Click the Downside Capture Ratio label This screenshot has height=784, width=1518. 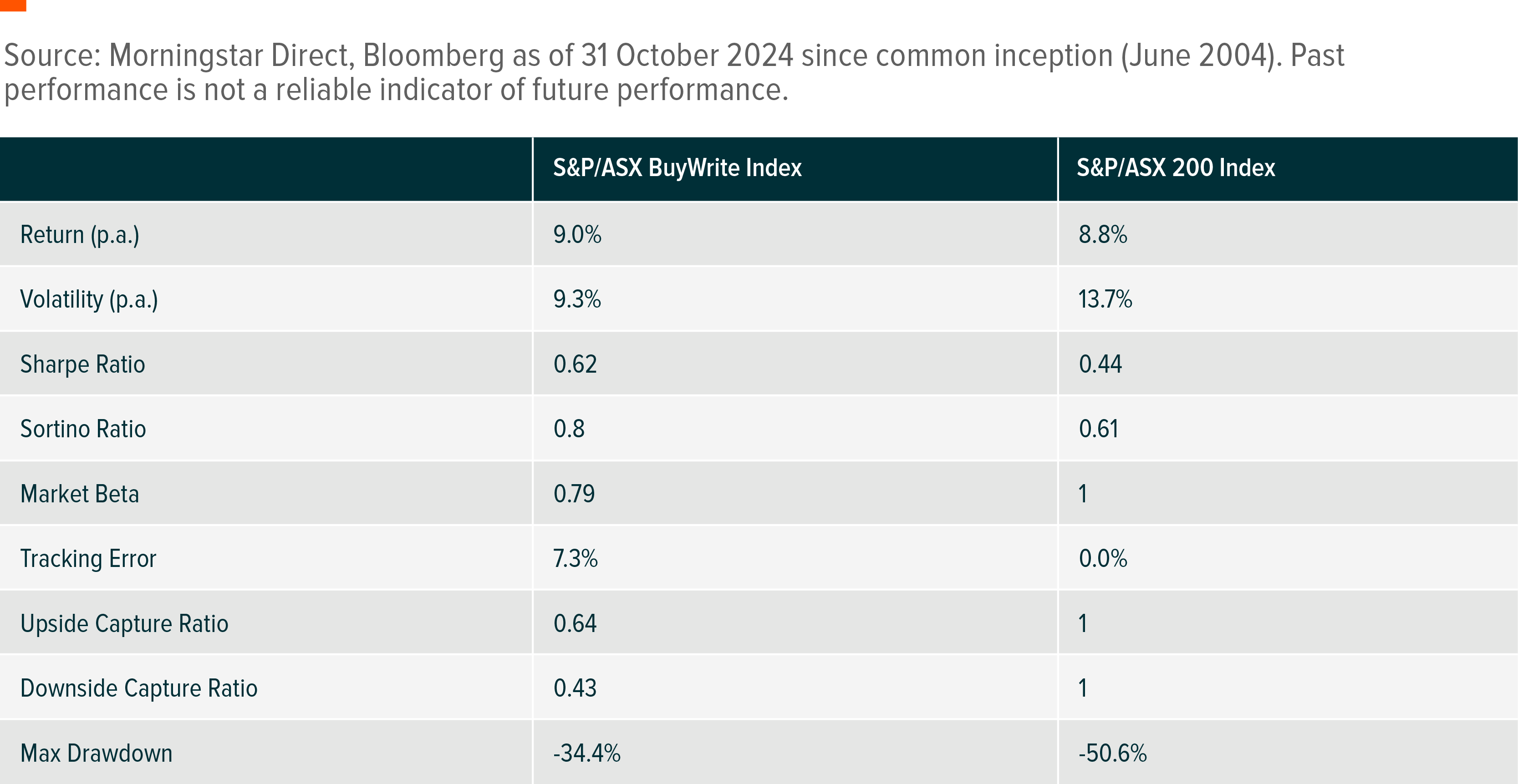[x=139, y=688]
